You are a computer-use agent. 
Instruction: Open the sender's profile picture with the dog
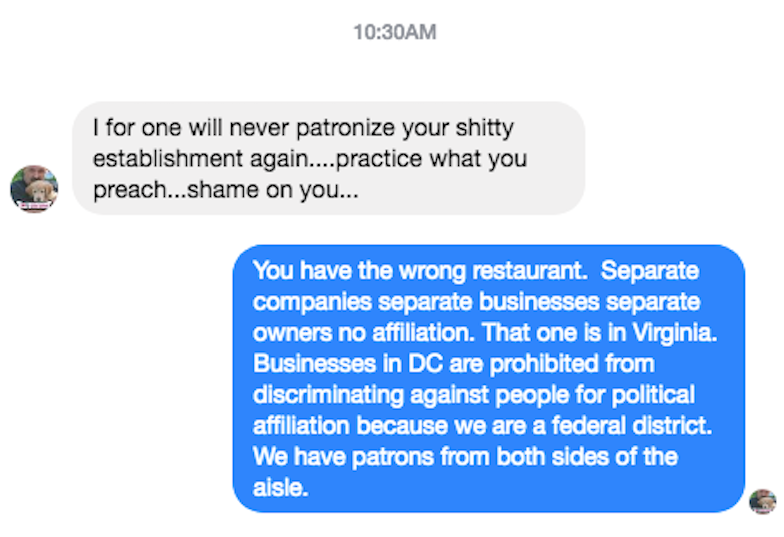tap(34, 189)
